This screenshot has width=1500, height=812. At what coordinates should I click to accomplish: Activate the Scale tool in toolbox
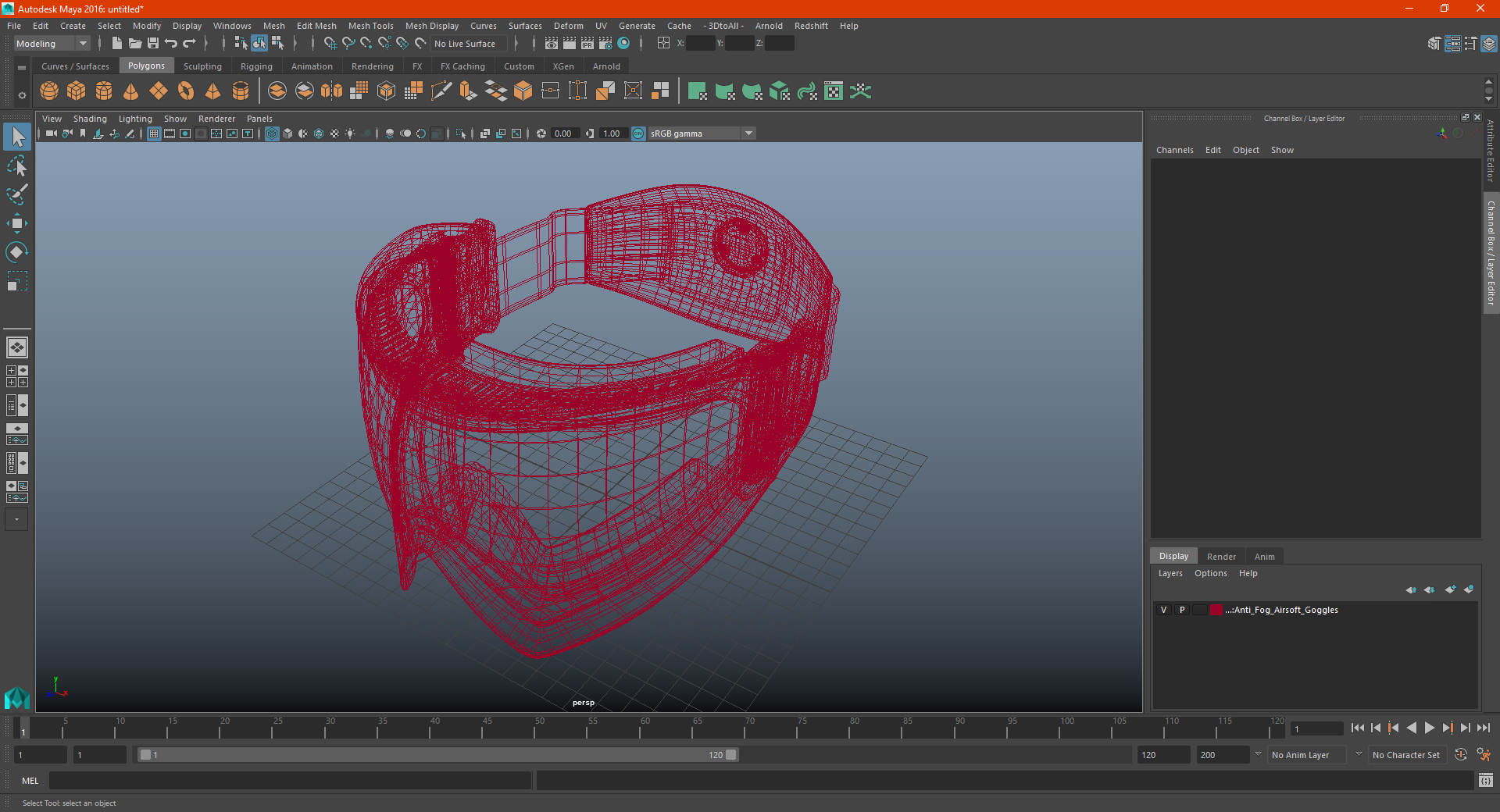coord(17,280)
